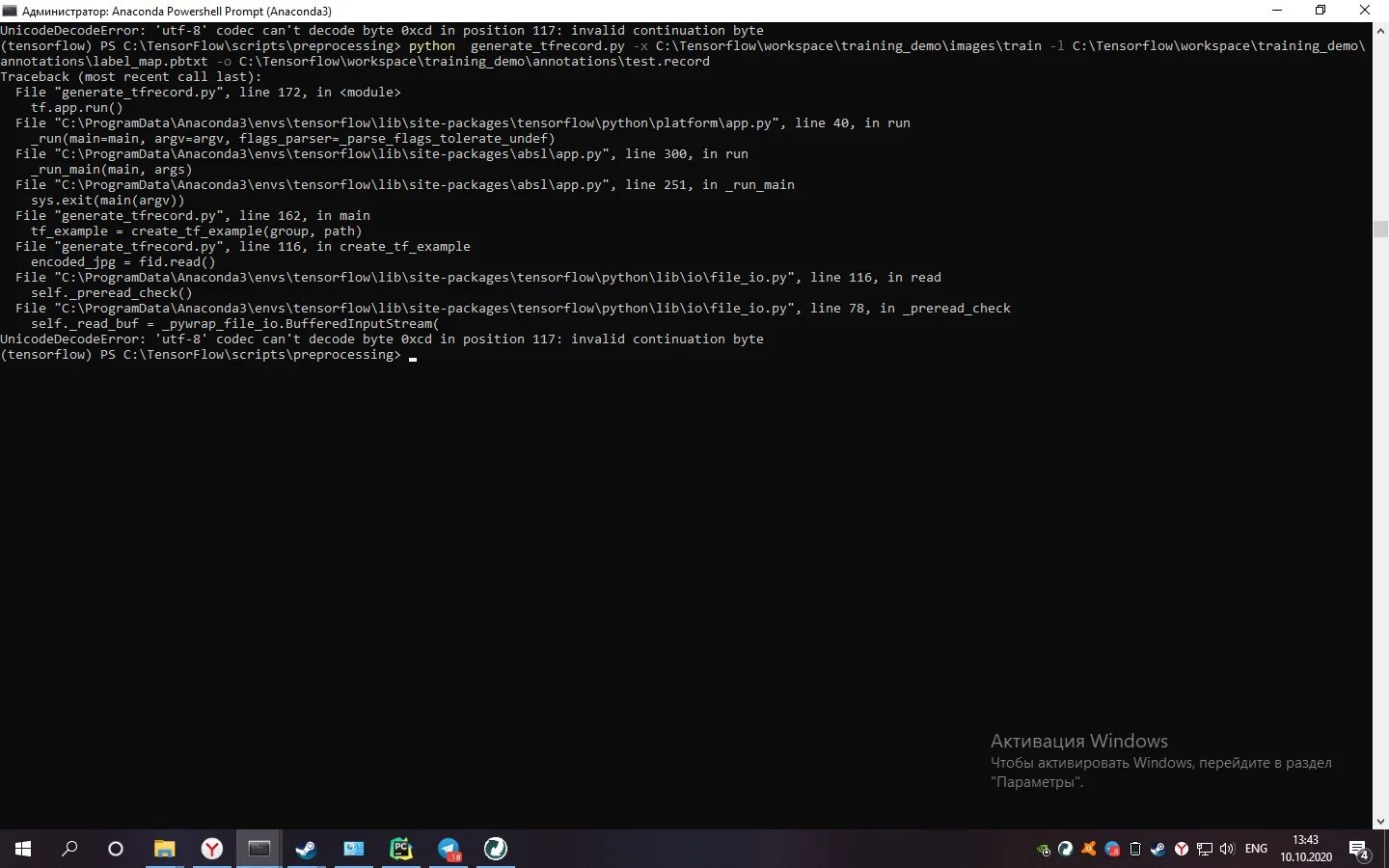Click "self._preread_check()" line
This screenshot has height=868, width=1389.
(112, 292)
